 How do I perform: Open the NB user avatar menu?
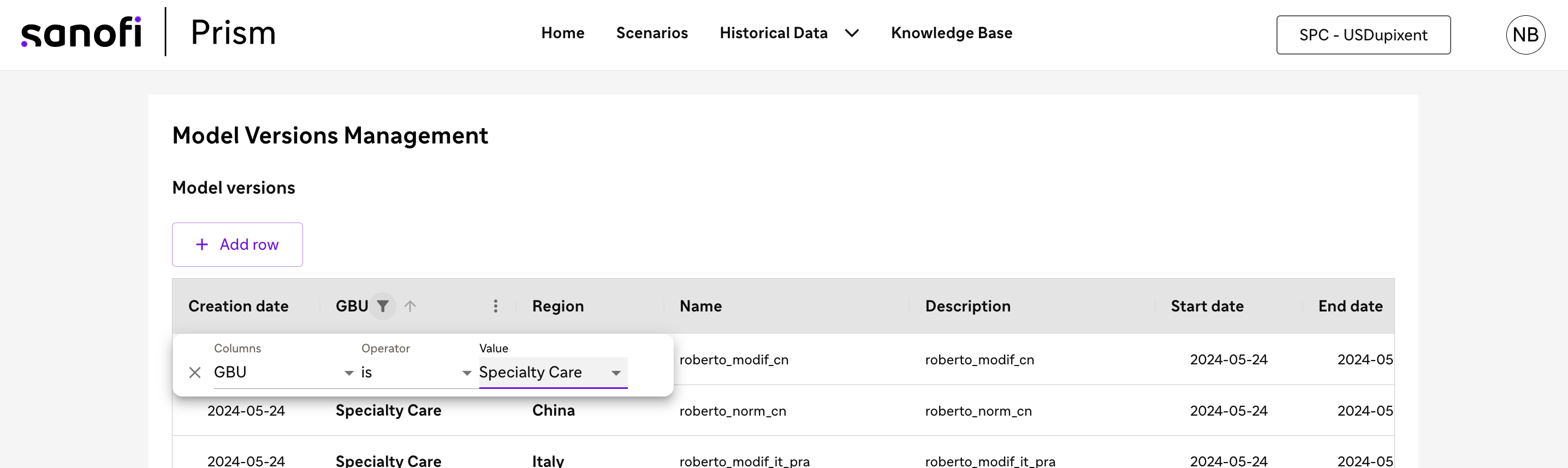pyautogui.click(x=1525, y=35)
